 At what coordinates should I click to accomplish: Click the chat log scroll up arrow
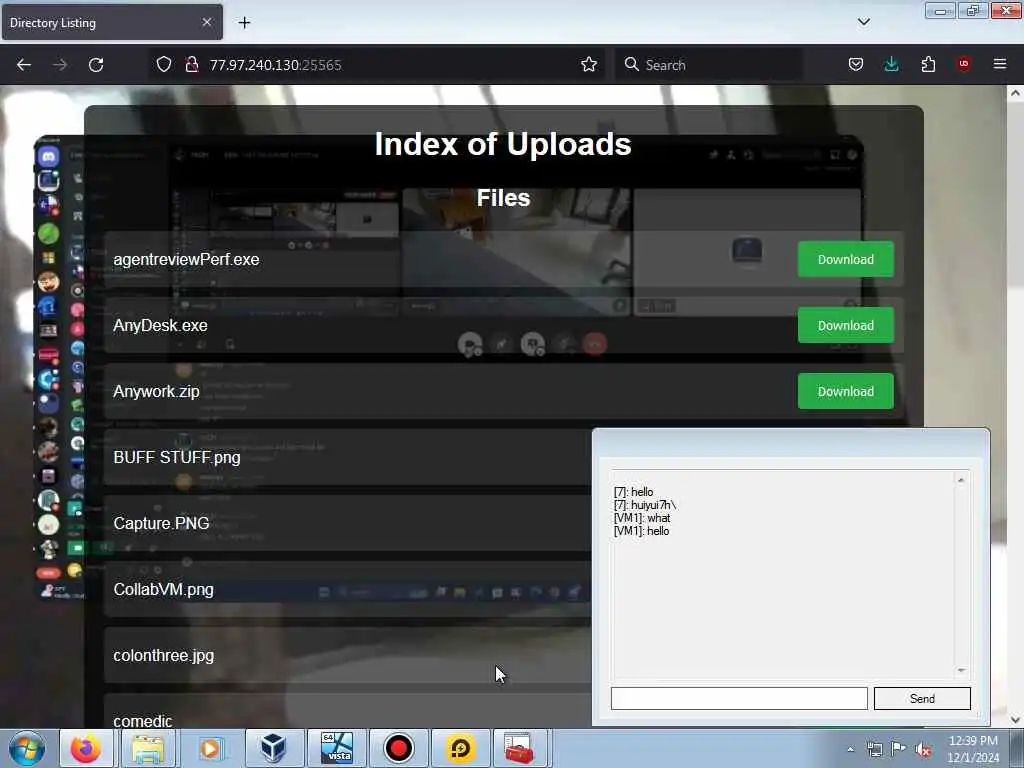click(x=961, y=479)
